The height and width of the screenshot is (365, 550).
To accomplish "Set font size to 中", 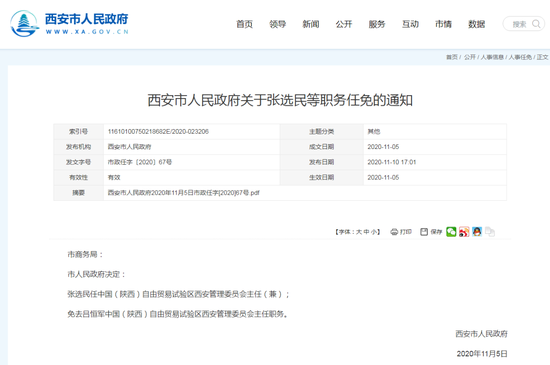I will [367, 232].
